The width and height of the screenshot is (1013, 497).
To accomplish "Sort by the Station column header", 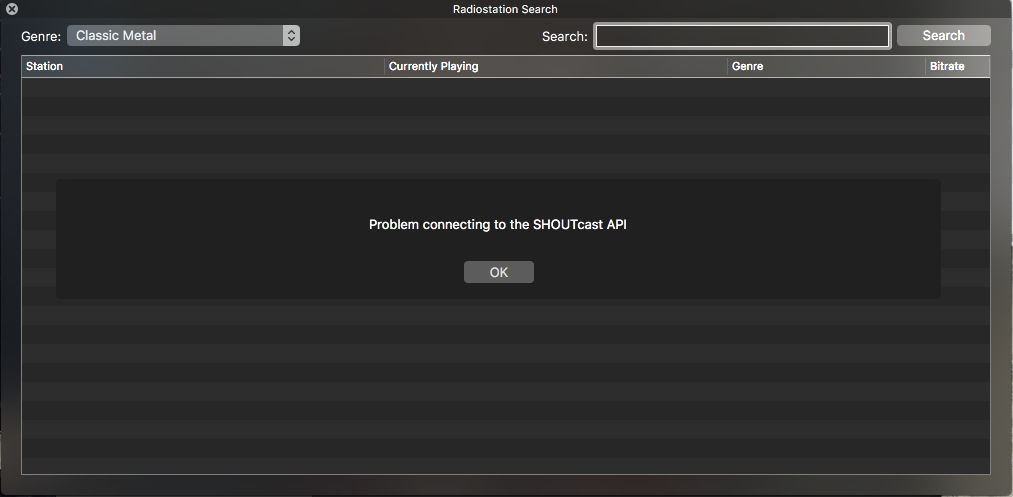I will (x=203, y=67).
